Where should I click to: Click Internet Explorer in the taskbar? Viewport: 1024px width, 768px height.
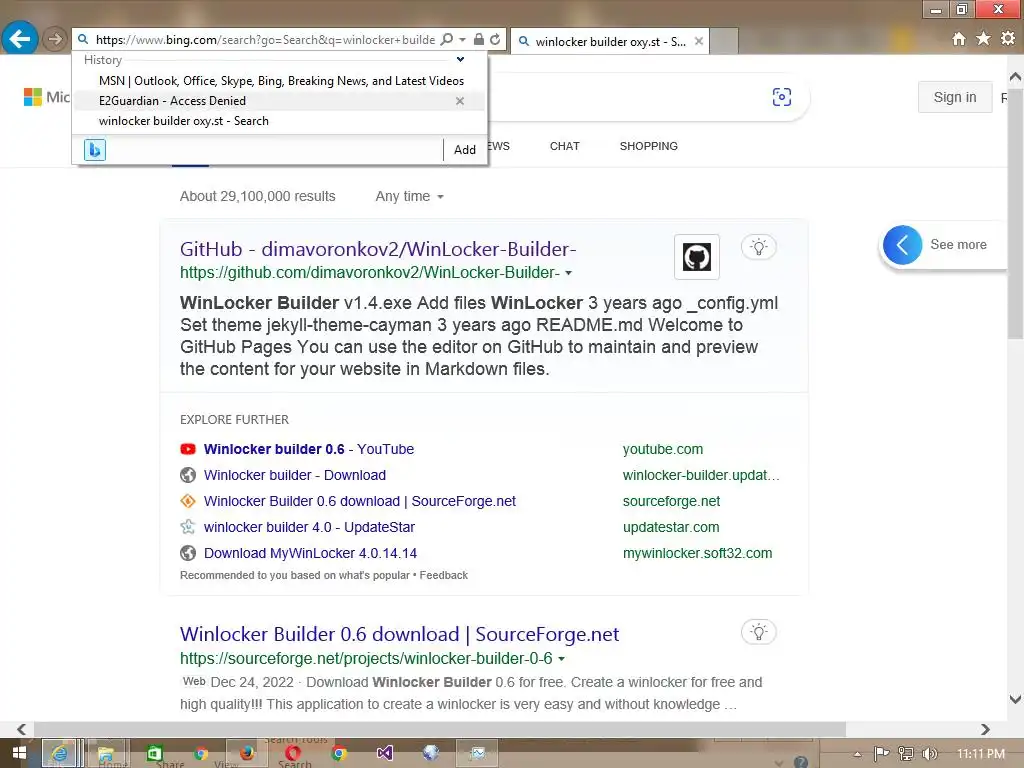tap(59, 753)
